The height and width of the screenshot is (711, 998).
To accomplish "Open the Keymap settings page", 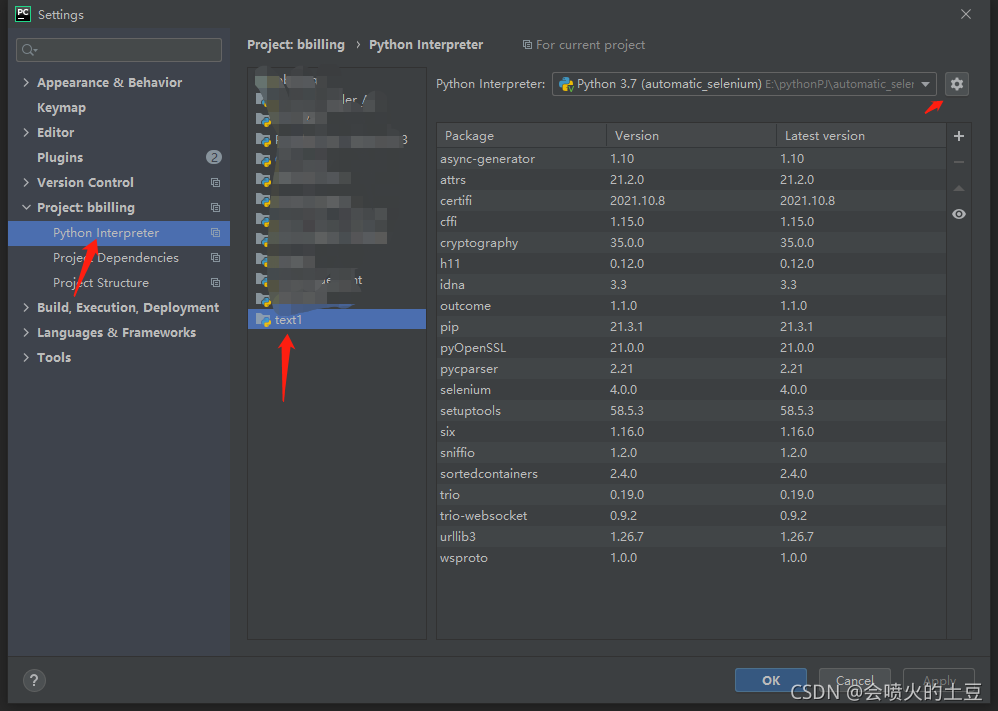I will pyautogui.click(x=61, y=108).
